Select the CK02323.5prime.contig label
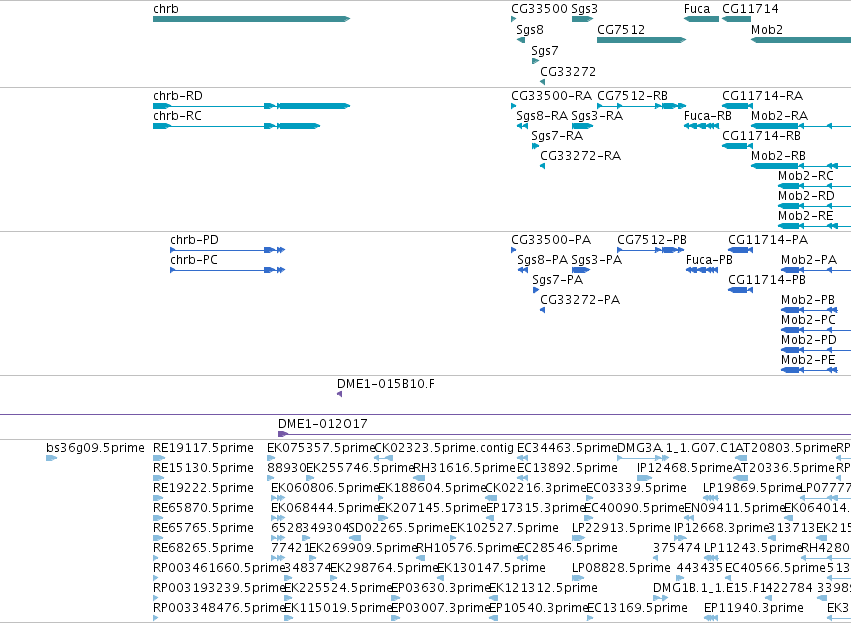 (444, 448)
